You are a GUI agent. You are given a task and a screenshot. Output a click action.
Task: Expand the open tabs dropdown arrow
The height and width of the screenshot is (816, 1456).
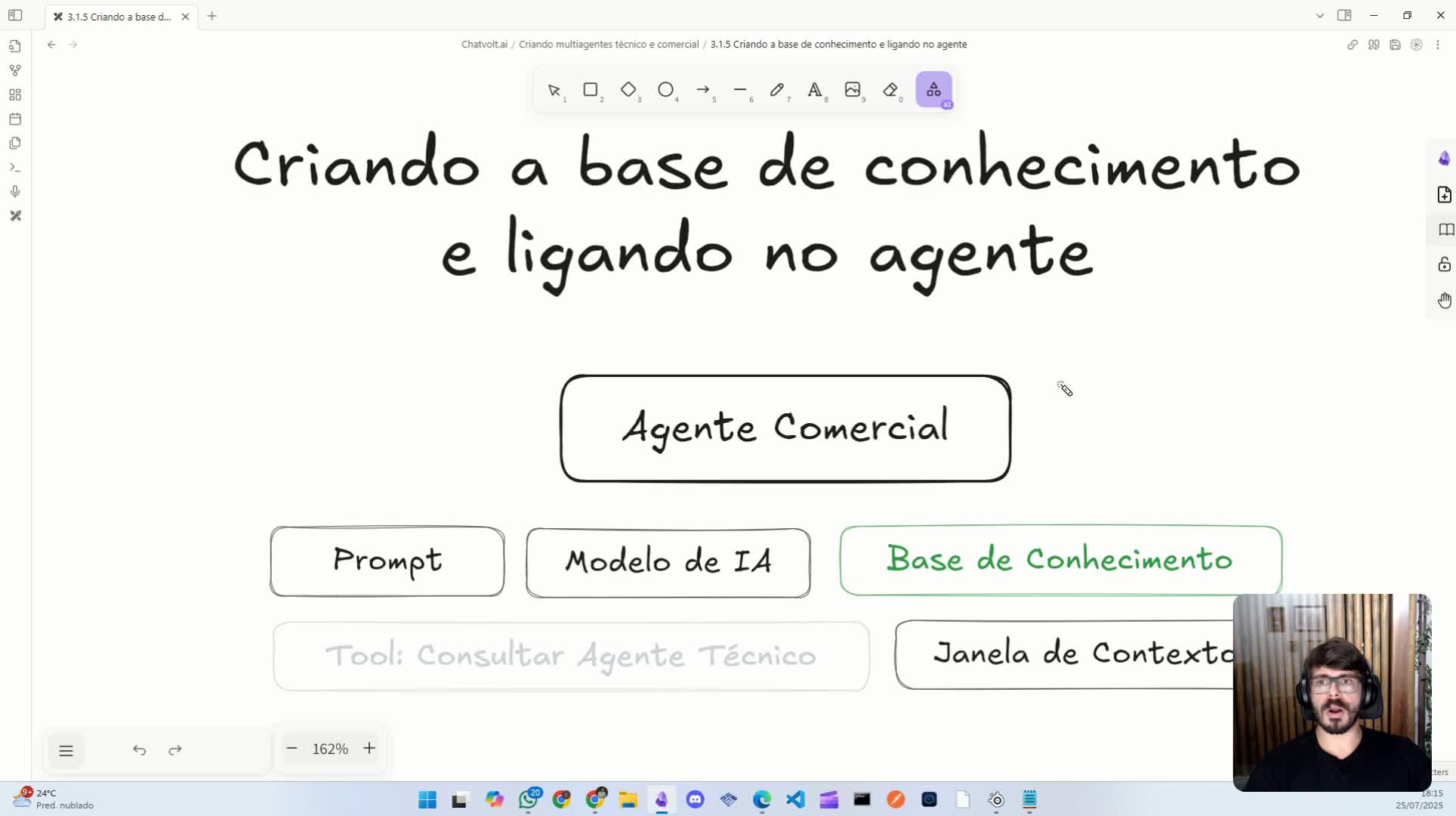coord(1319,15)
